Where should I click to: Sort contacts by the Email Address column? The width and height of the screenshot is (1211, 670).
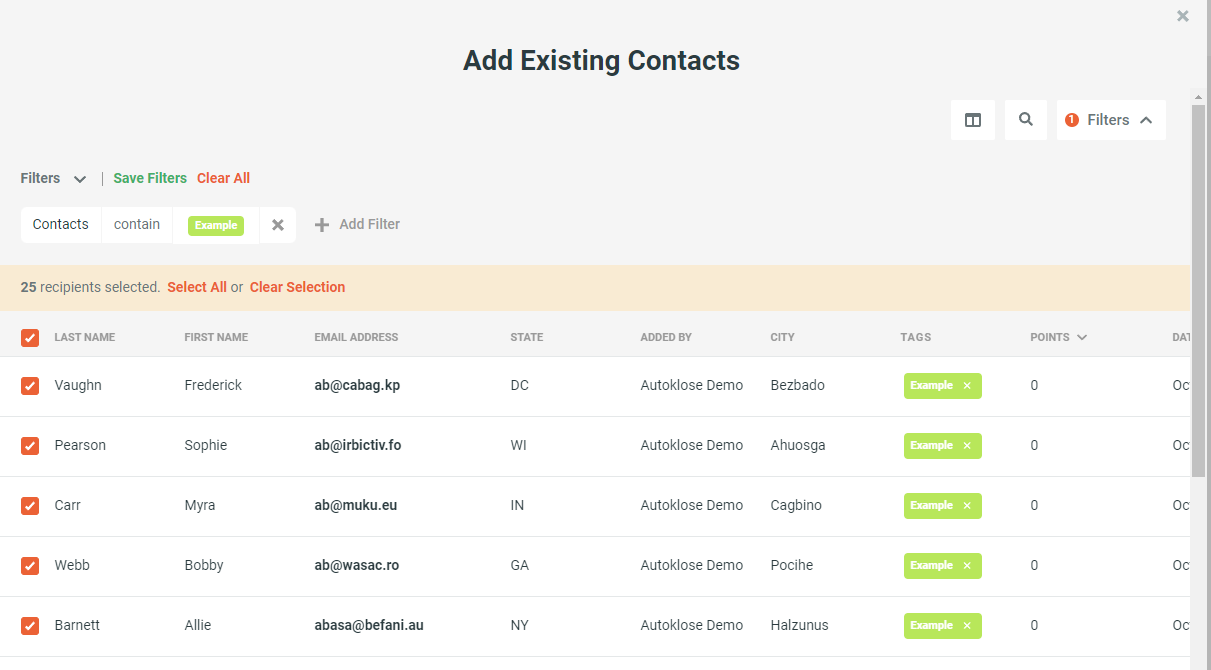(x=356, y=337)
